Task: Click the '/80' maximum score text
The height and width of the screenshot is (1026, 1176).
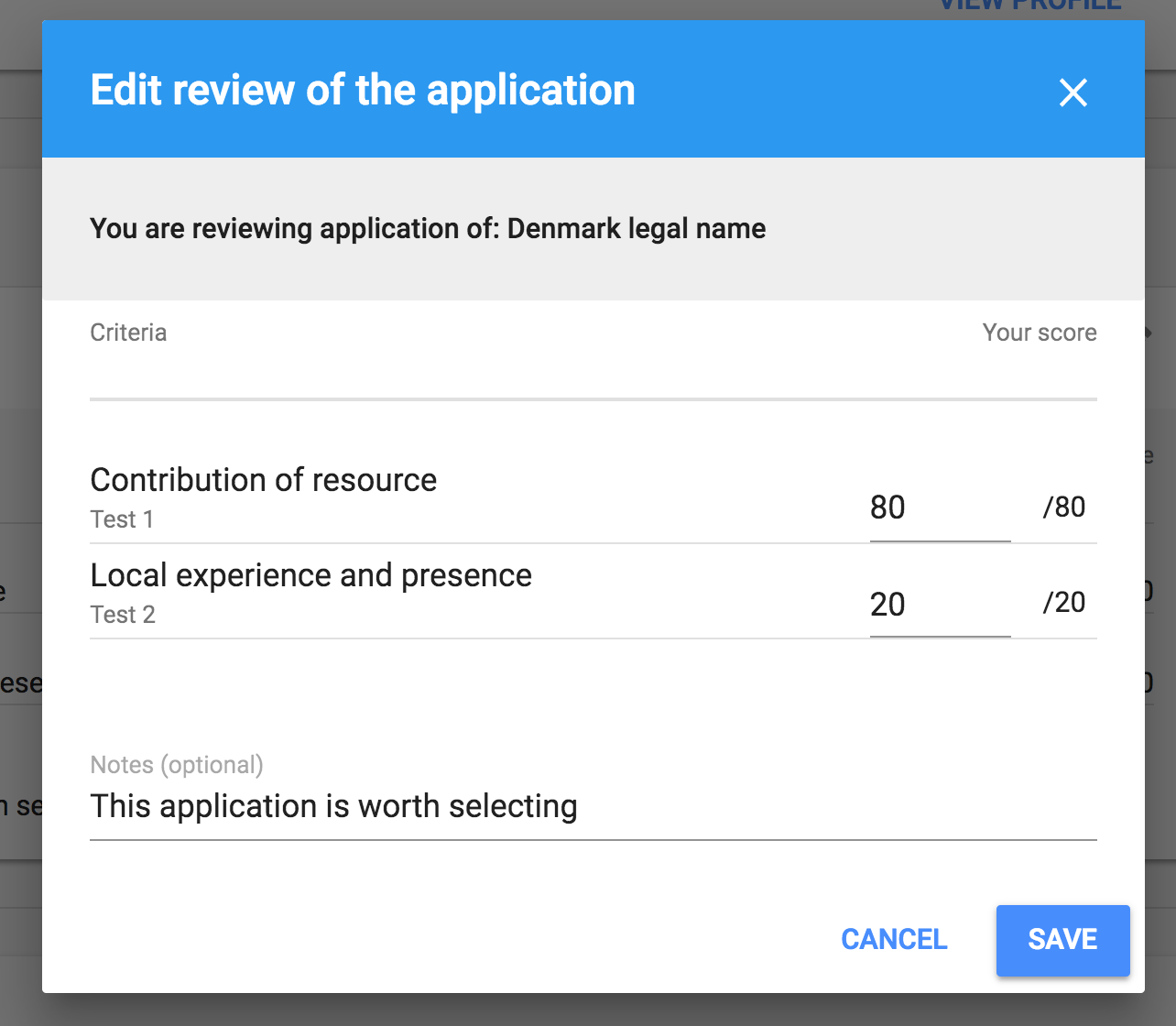Action: click(x=1063, y=508)
